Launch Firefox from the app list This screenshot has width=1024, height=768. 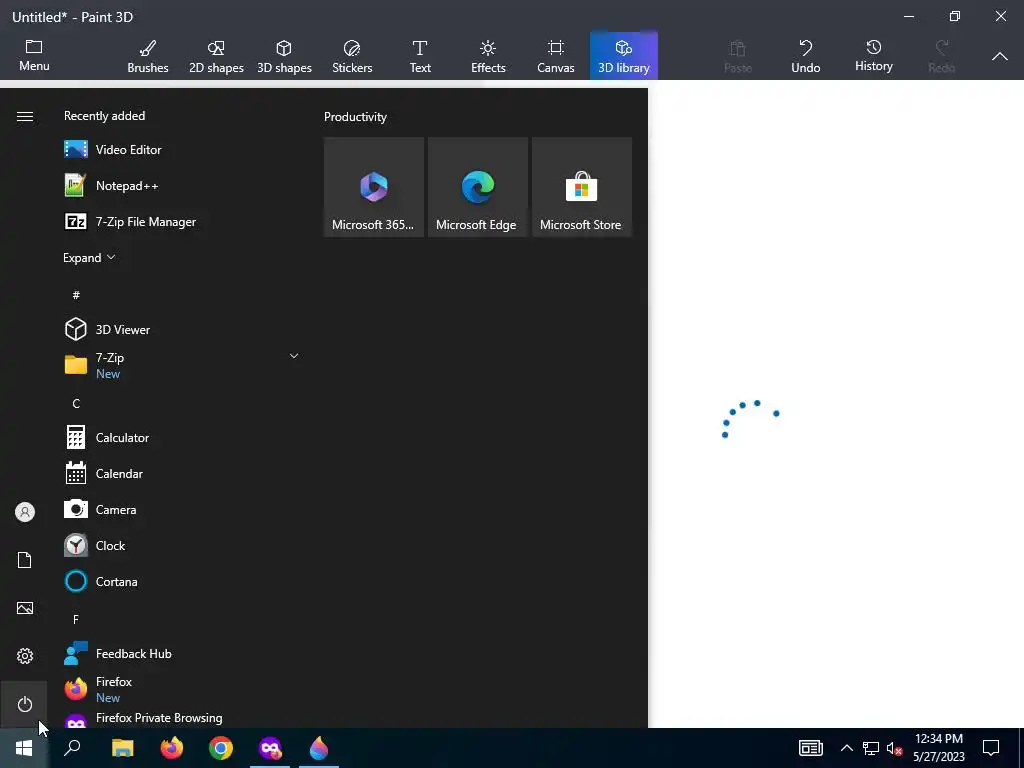pos(183,689)
